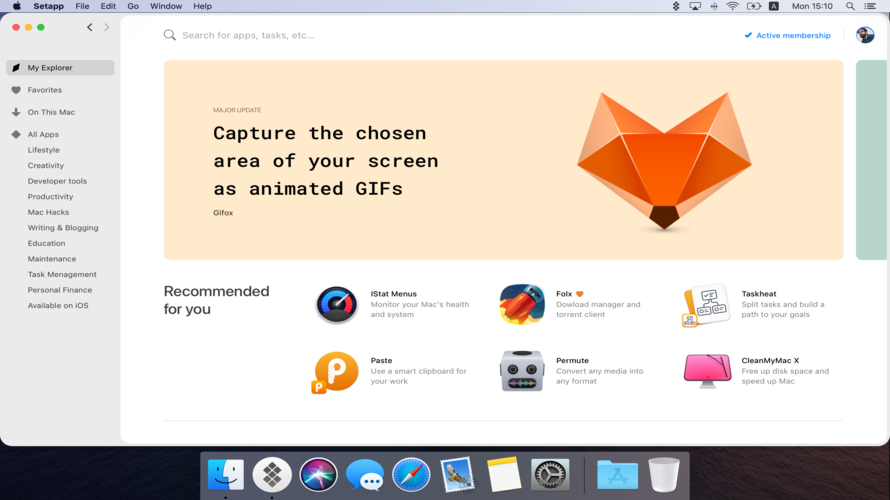Open the Productivity category
The width and height of the screenshot is (890, 500).
pyautogui.click(x=51, y=196)
